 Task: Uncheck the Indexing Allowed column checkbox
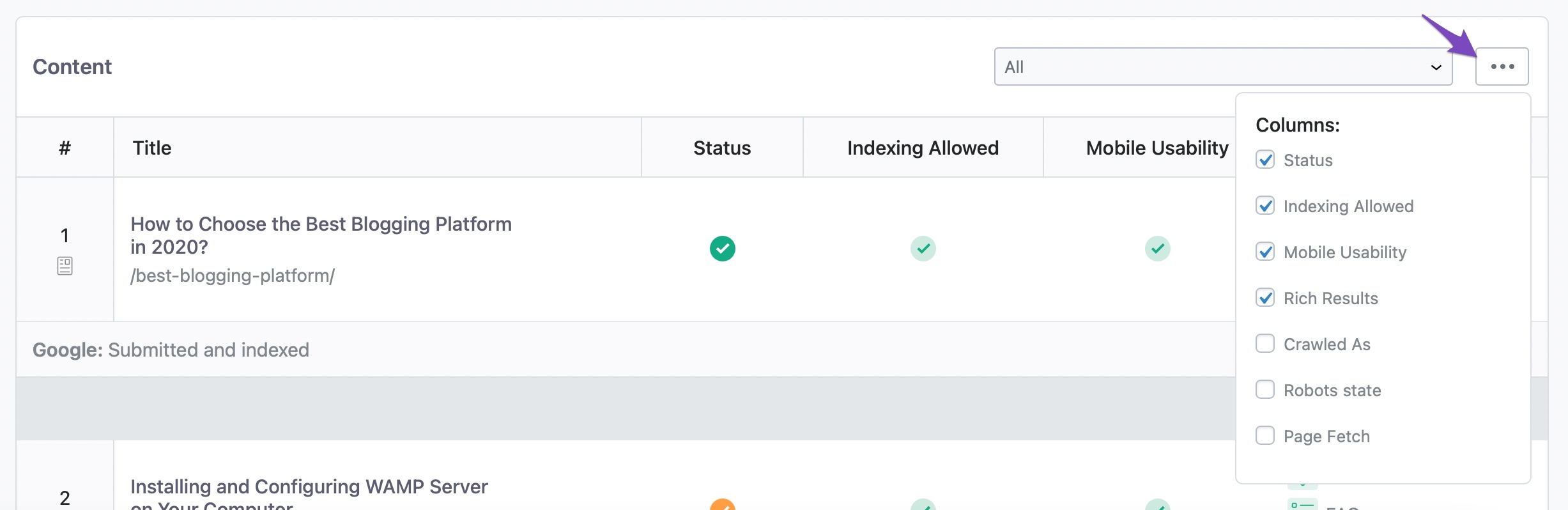pyautogui.click(x=1264, y=206)
